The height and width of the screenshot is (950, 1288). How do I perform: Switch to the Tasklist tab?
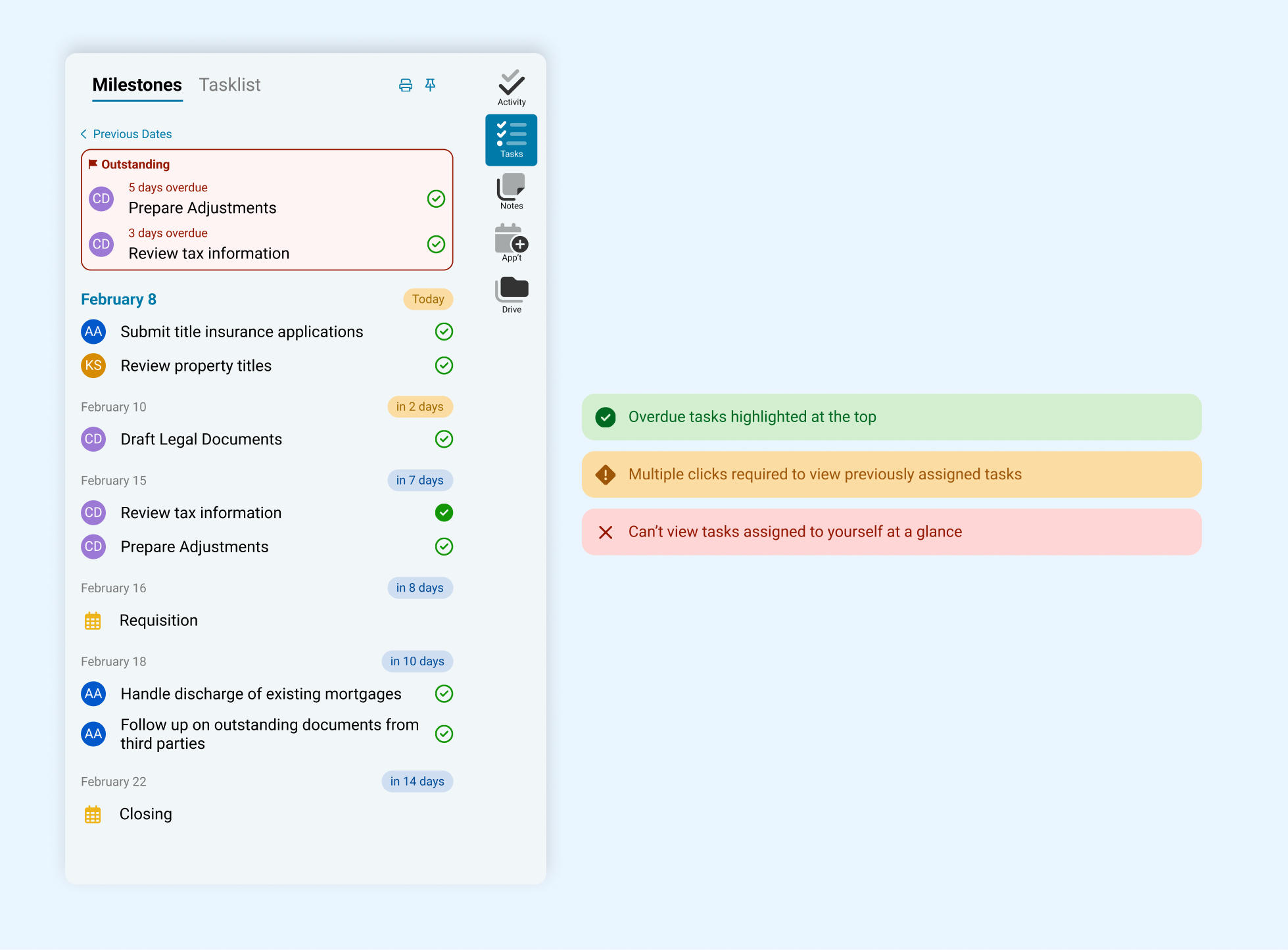pos(229,85)
